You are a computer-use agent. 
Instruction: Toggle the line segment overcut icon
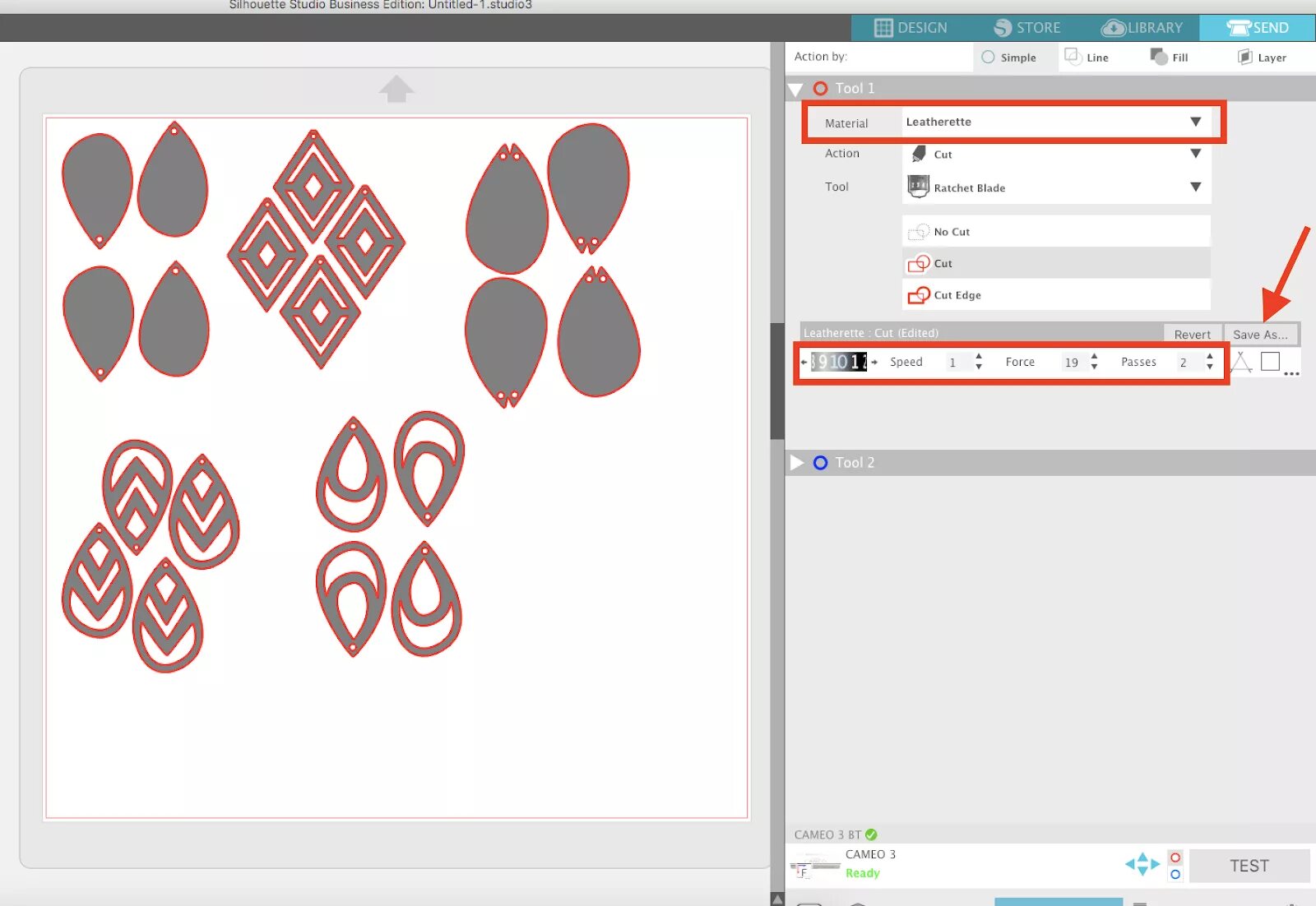[x=1241, y=362]
